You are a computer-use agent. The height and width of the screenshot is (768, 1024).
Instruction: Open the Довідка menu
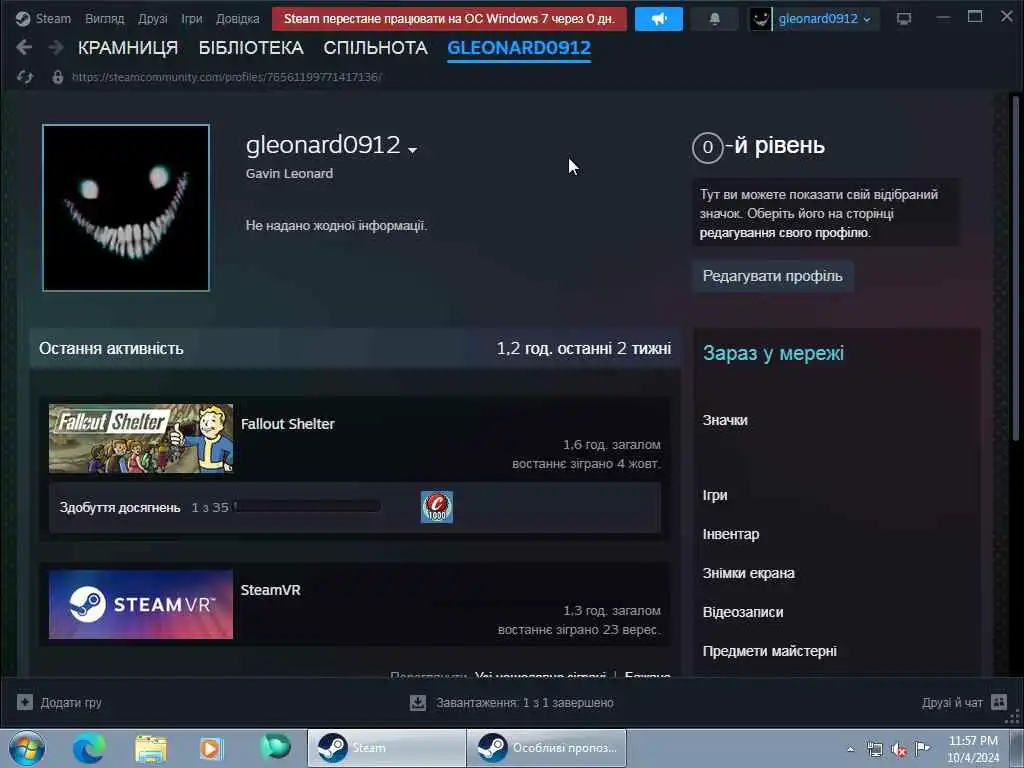point(237,18)
